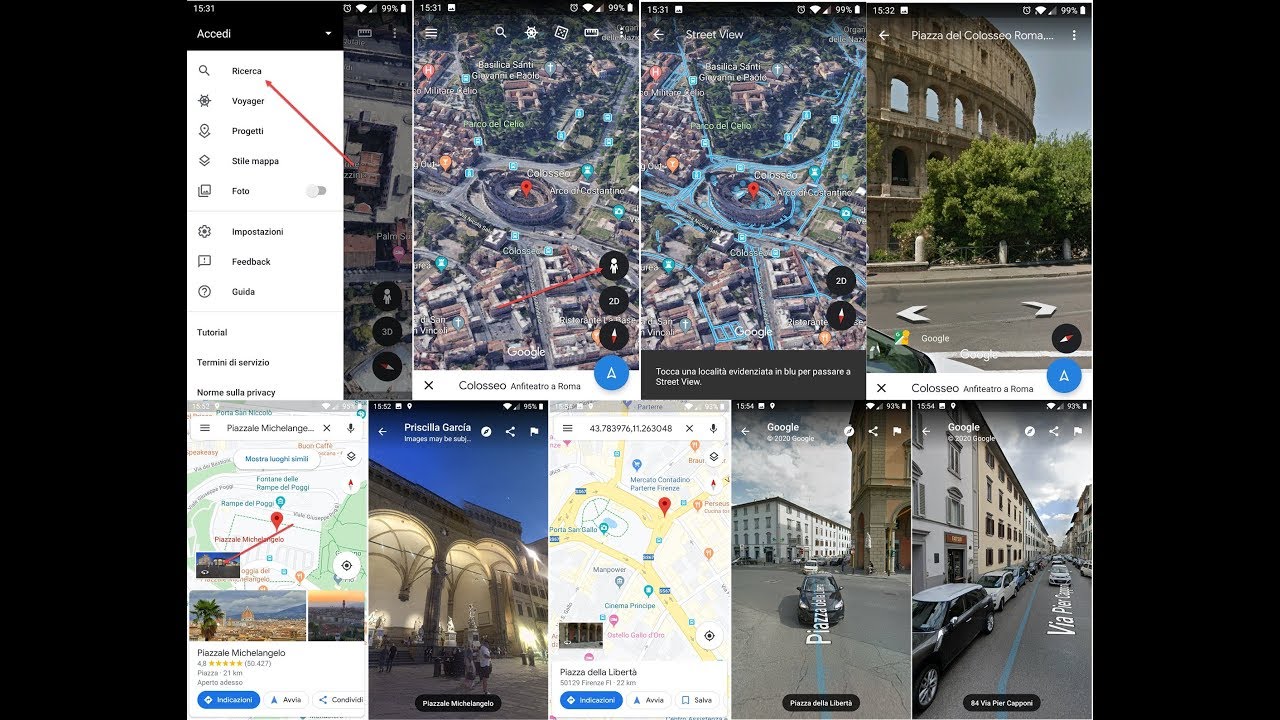Screen dimensions: 1280x720
Task: Tap red Colosseo pin on blue-lines map
Action: click(754, 190)
